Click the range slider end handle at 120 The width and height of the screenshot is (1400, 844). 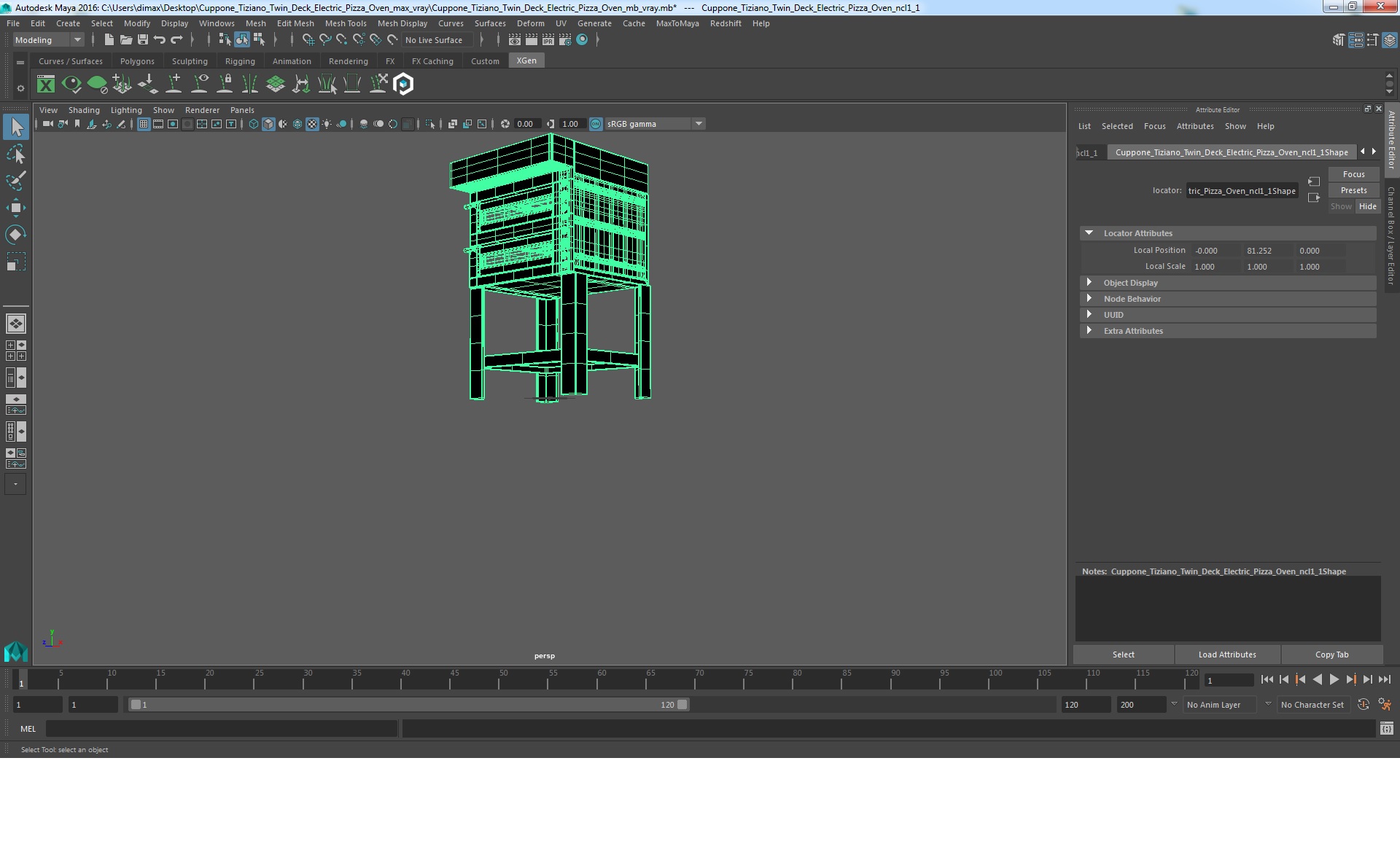pyautogui.click(x=682, y=705)
